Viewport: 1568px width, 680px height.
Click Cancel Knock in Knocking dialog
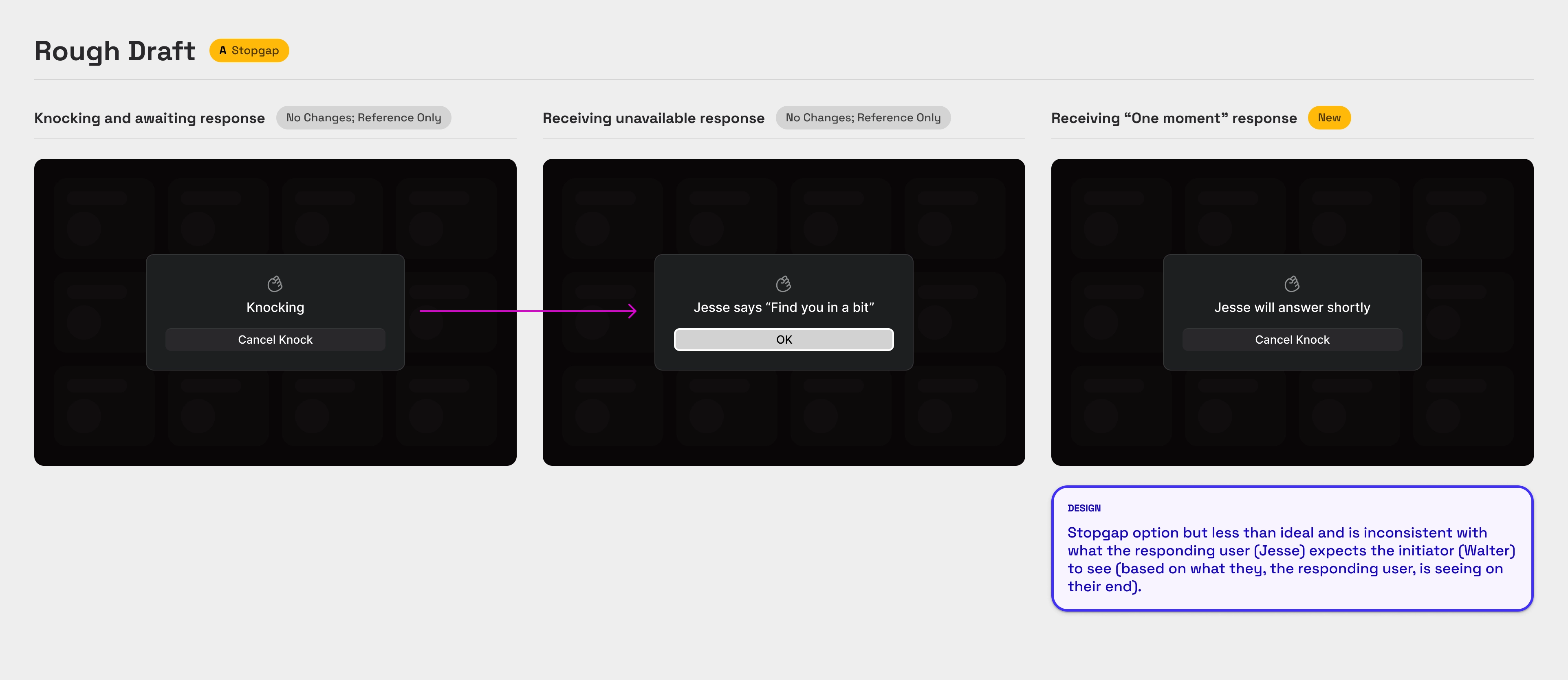[275, 340]
